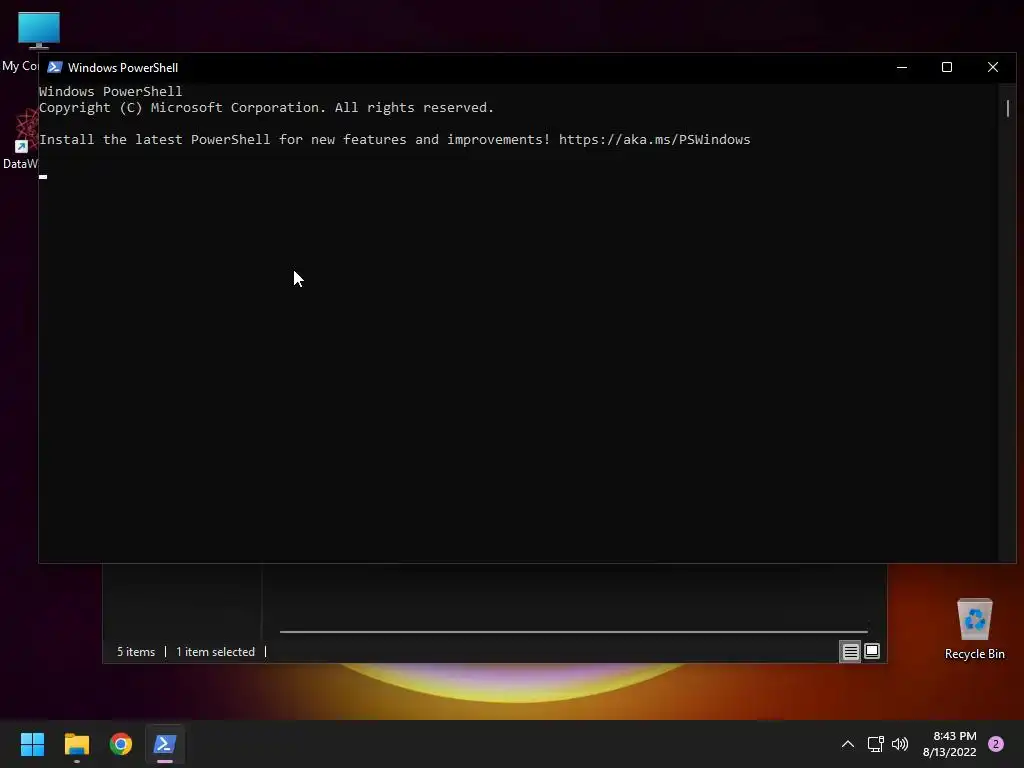Switch File Explorer to details view

point(850,652)
